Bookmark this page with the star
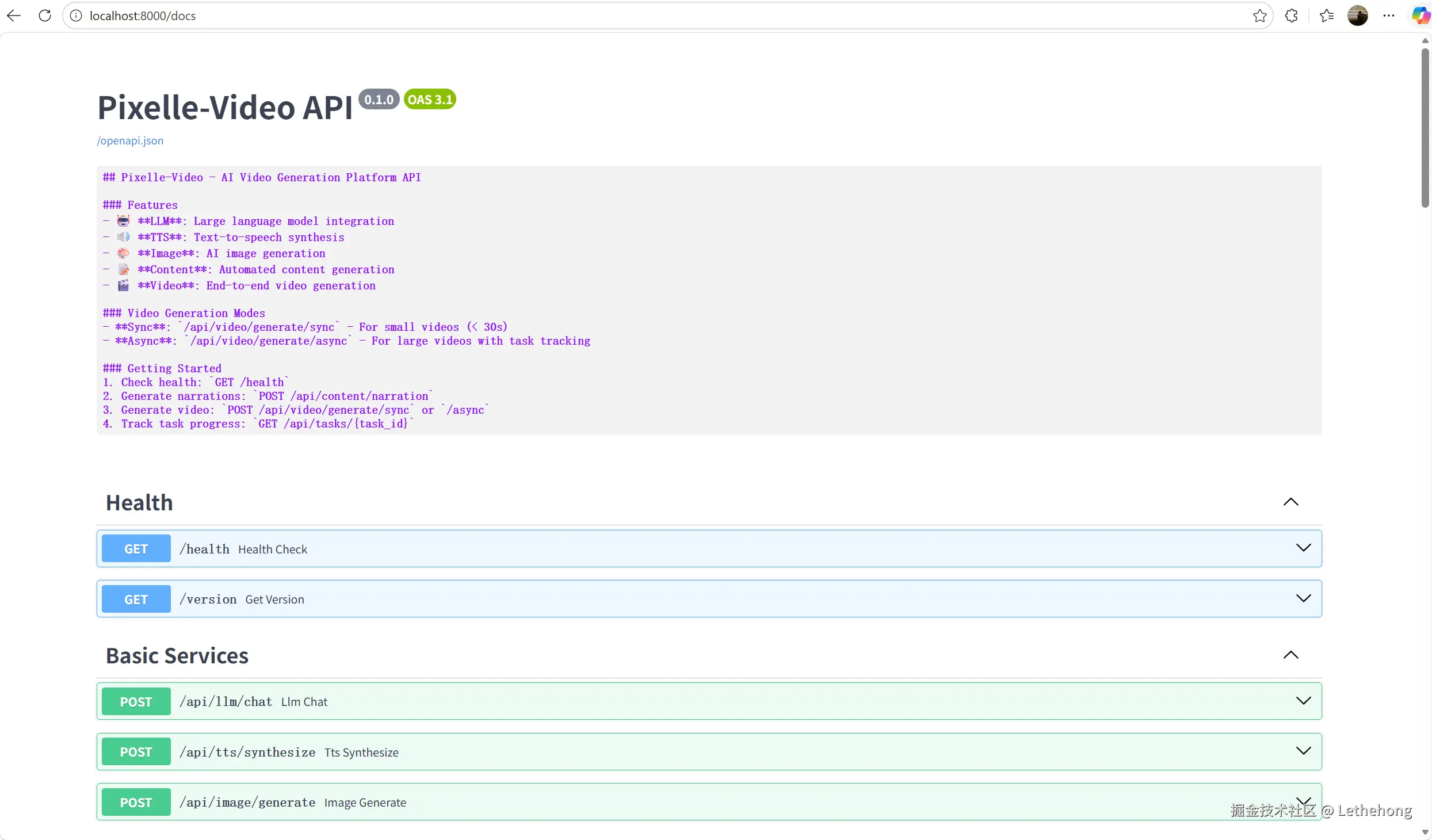Screen dimensions: 1432x840 [1259, 16]
